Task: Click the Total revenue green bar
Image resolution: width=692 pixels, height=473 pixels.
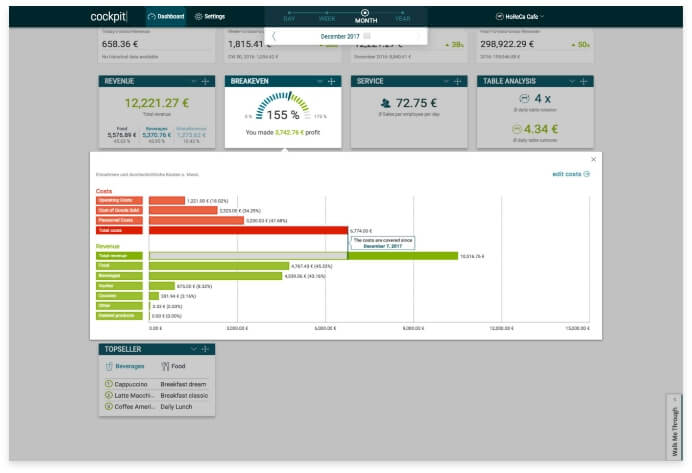Action: point(400,256)
